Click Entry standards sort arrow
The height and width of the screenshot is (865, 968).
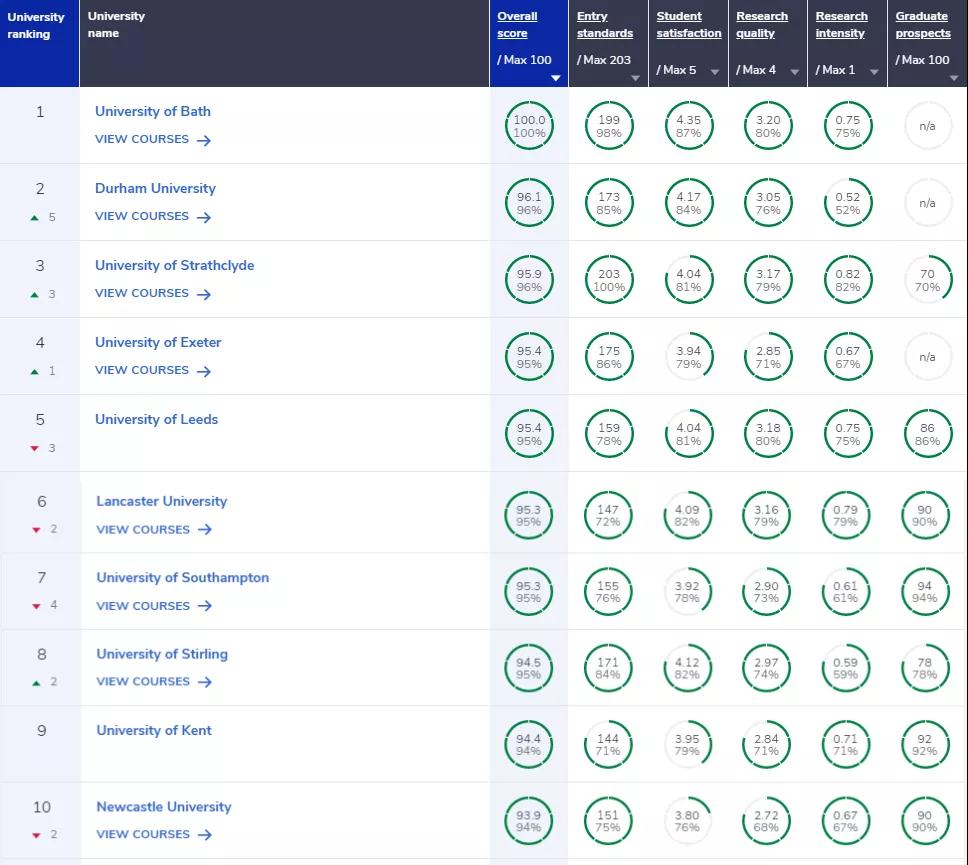click(637, 77)
